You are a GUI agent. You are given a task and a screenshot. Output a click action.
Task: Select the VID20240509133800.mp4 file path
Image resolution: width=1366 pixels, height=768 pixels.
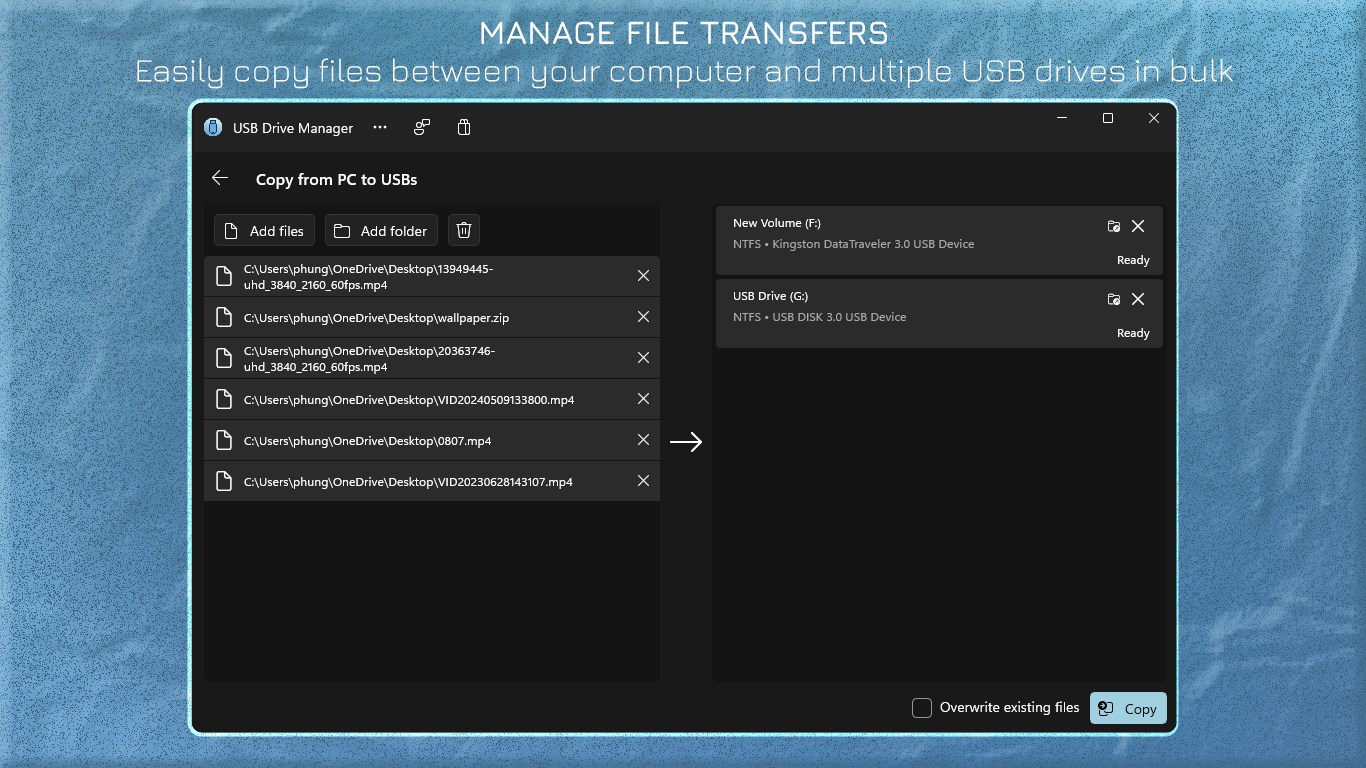tap(409, 400)
